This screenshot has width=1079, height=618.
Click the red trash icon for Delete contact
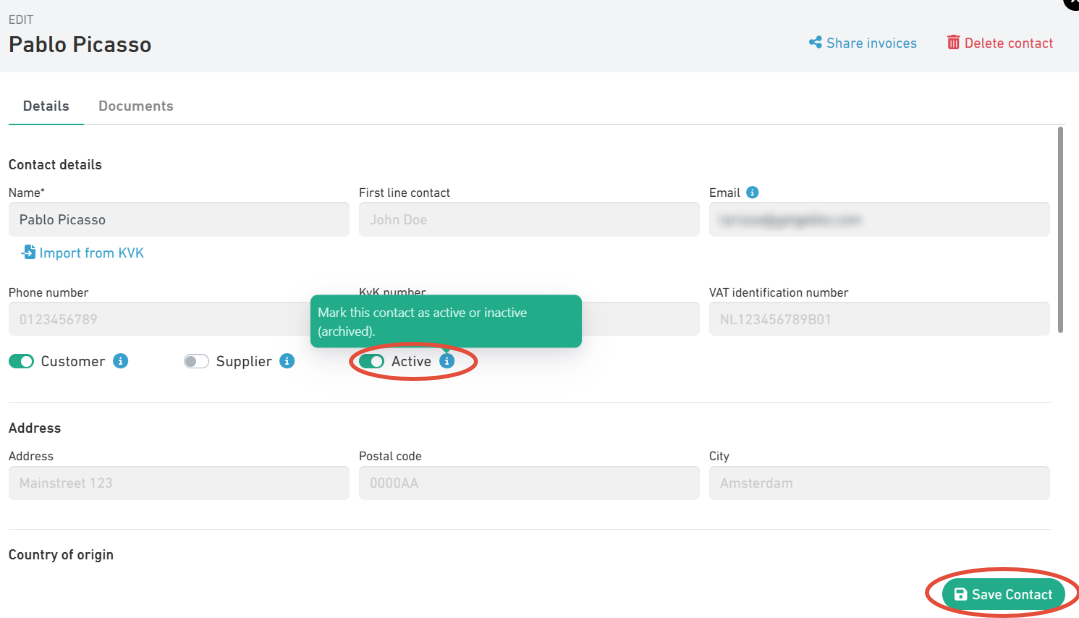pos(953,43)
